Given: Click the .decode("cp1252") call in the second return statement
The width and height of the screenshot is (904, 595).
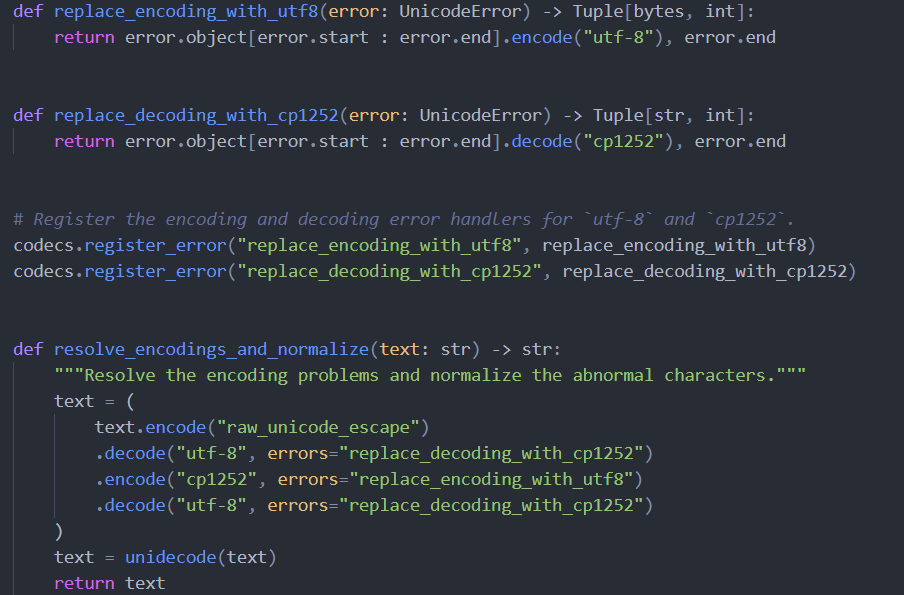Looking at the screenshot, I should click(587, 141).
